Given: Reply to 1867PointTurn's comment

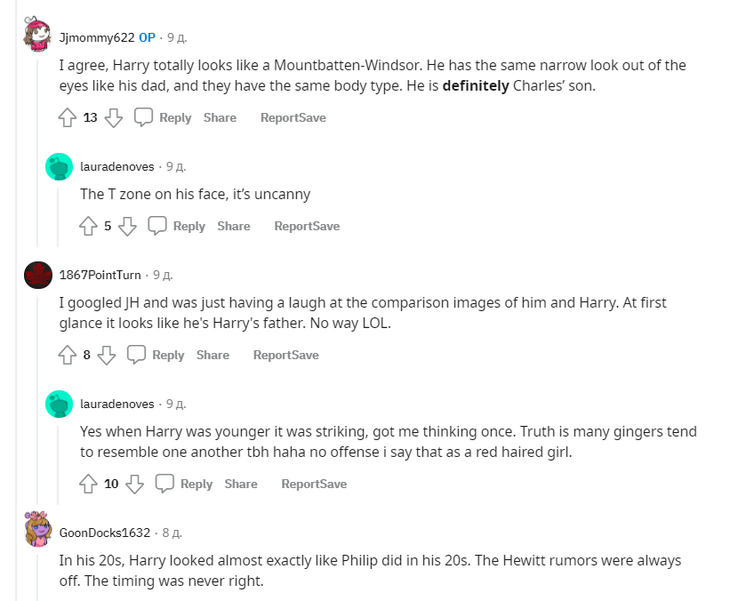Looking at the screenshot, I should [156, 355].
